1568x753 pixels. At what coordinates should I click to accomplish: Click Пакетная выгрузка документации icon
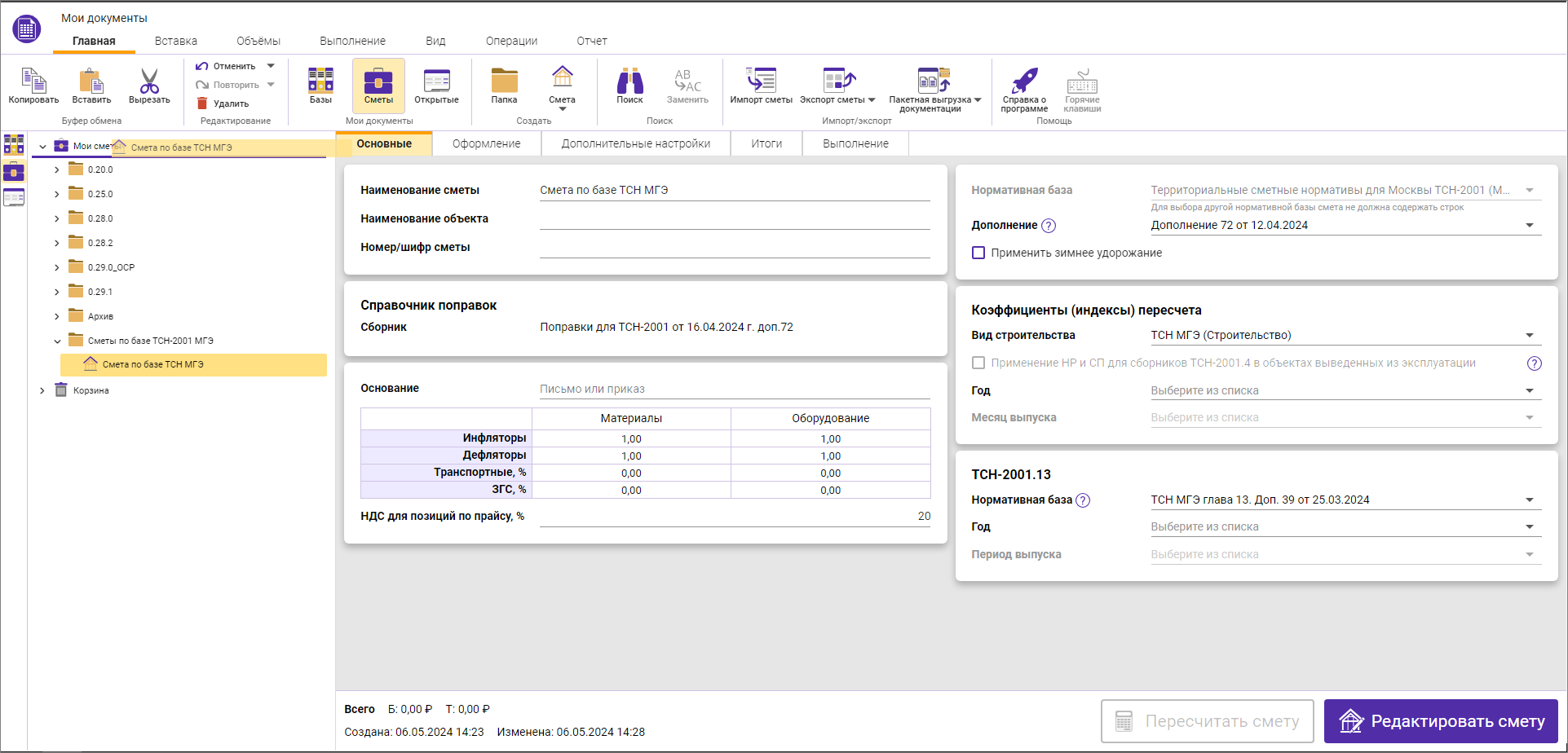coord(934,80)
